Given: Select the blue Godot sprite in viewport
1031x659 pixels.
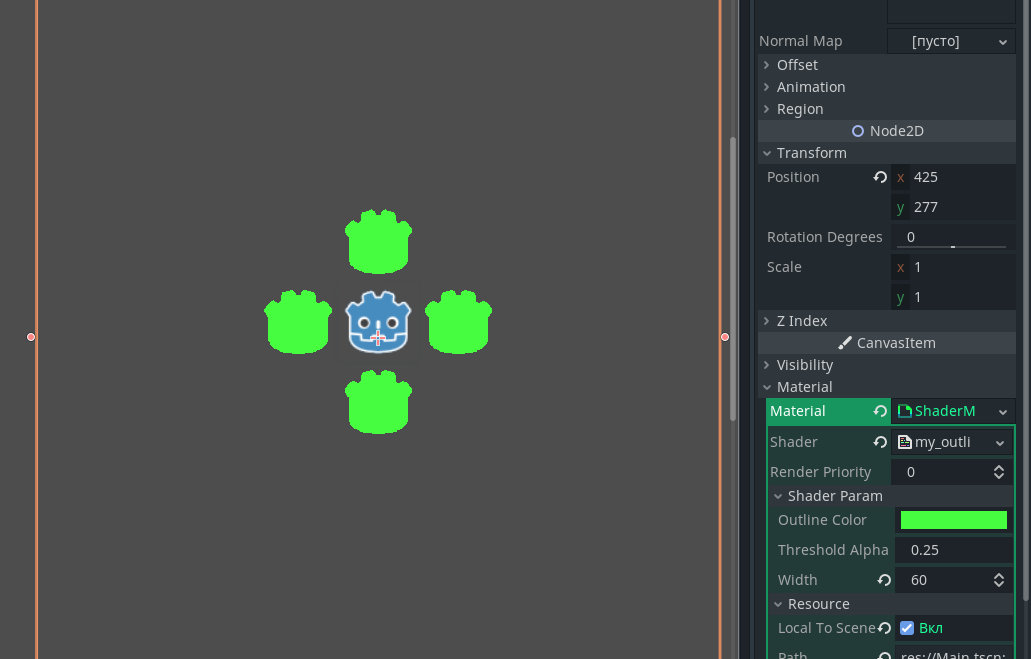Looking at the screenshot, I should coord(378,322).
